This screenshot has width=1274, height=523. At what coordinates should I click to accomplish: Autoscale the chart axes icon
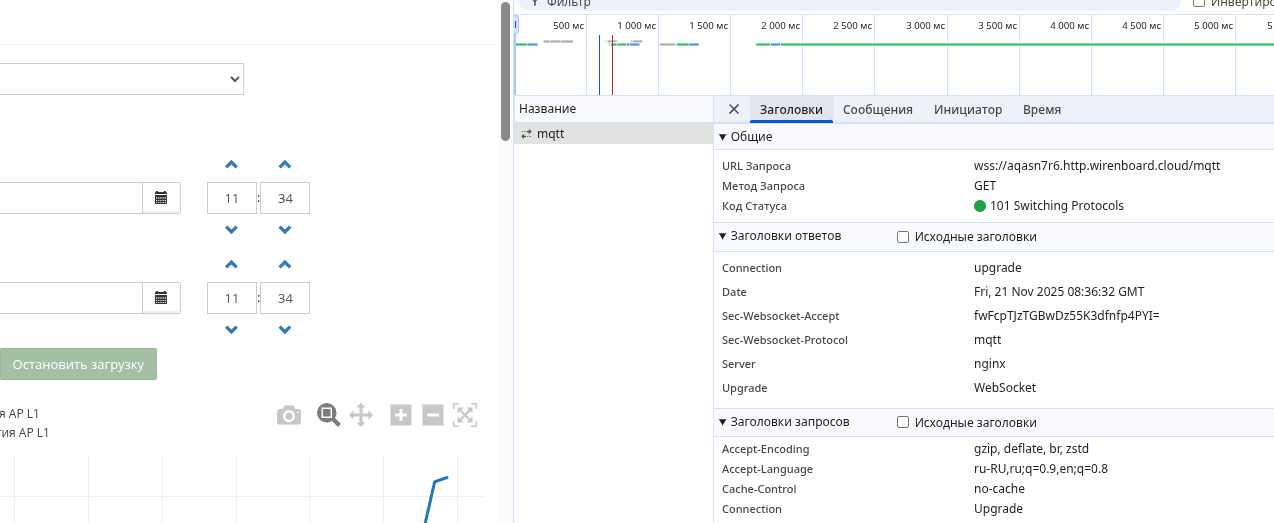point(465,415)
